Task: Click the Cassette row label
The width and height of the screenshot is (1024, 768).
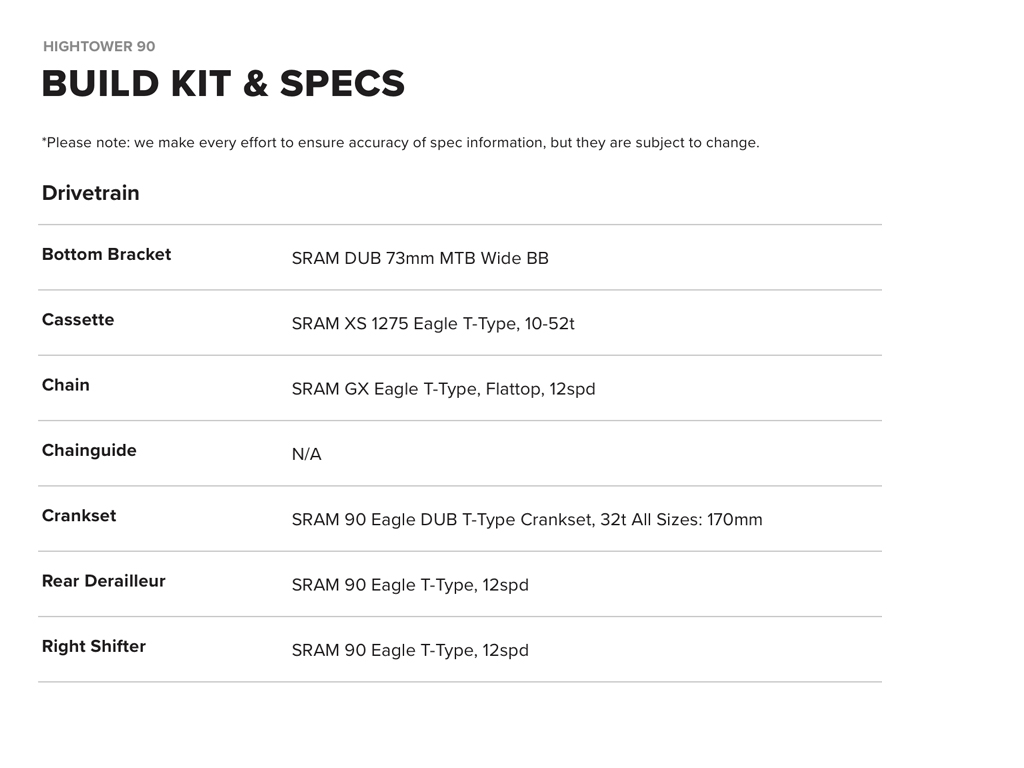Action: [x=78, y=320]
